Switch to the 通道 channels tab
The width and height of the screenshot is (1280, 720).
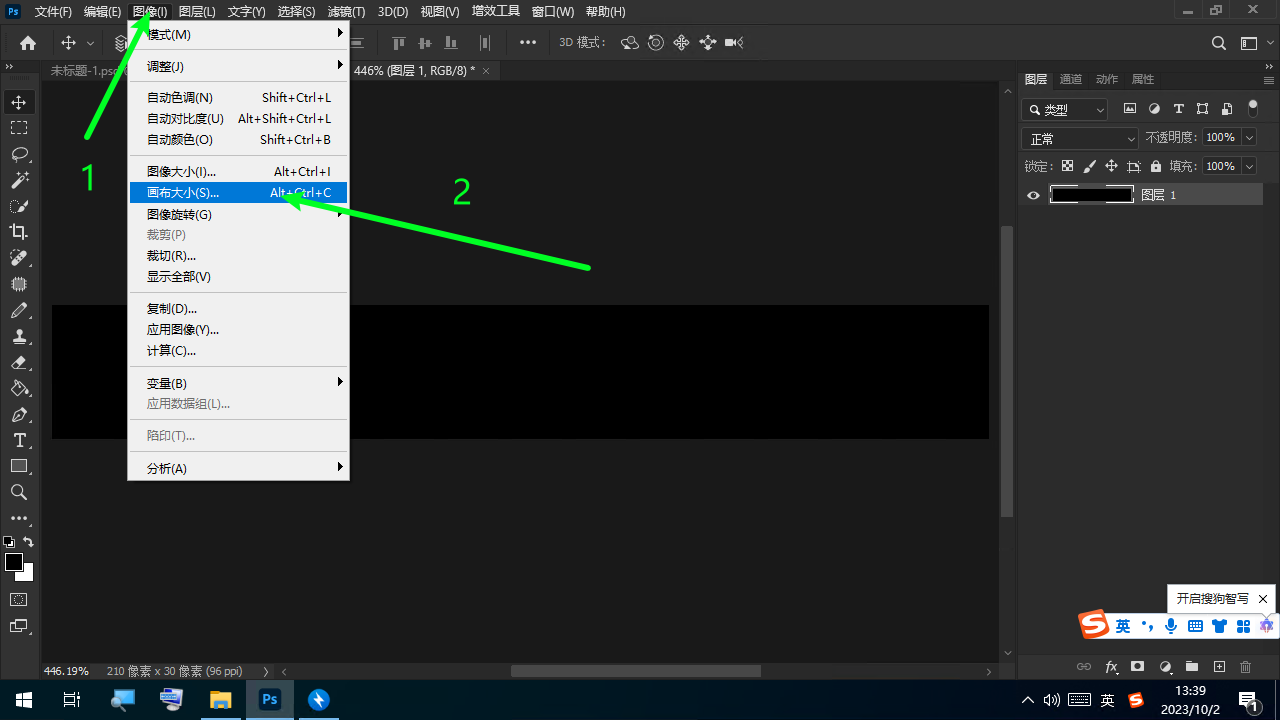point(1071,79)
